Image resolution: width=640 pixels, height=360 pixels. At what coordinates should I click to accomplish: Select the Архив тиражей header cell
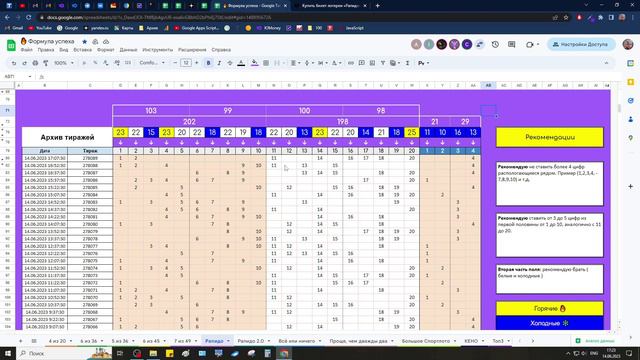67,137
